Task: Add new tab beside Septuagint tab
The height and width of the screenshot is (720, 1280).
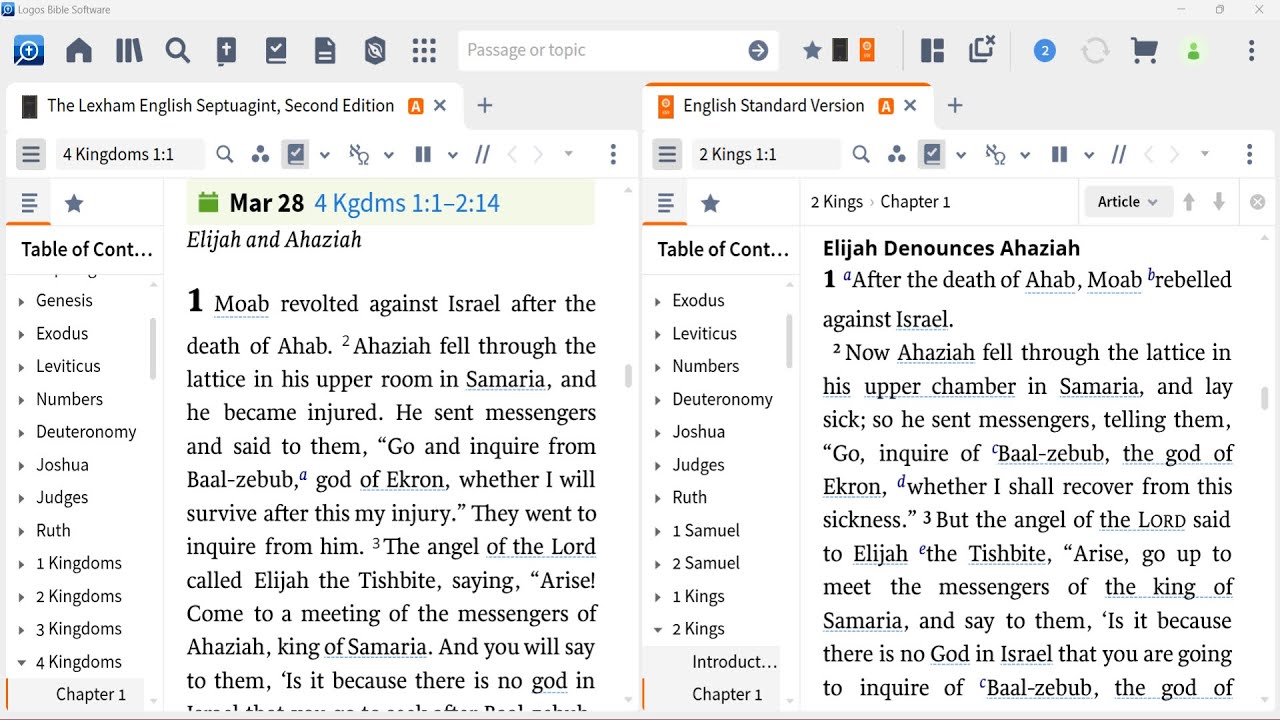Action: pyautogui.click(x=485, y=106)
